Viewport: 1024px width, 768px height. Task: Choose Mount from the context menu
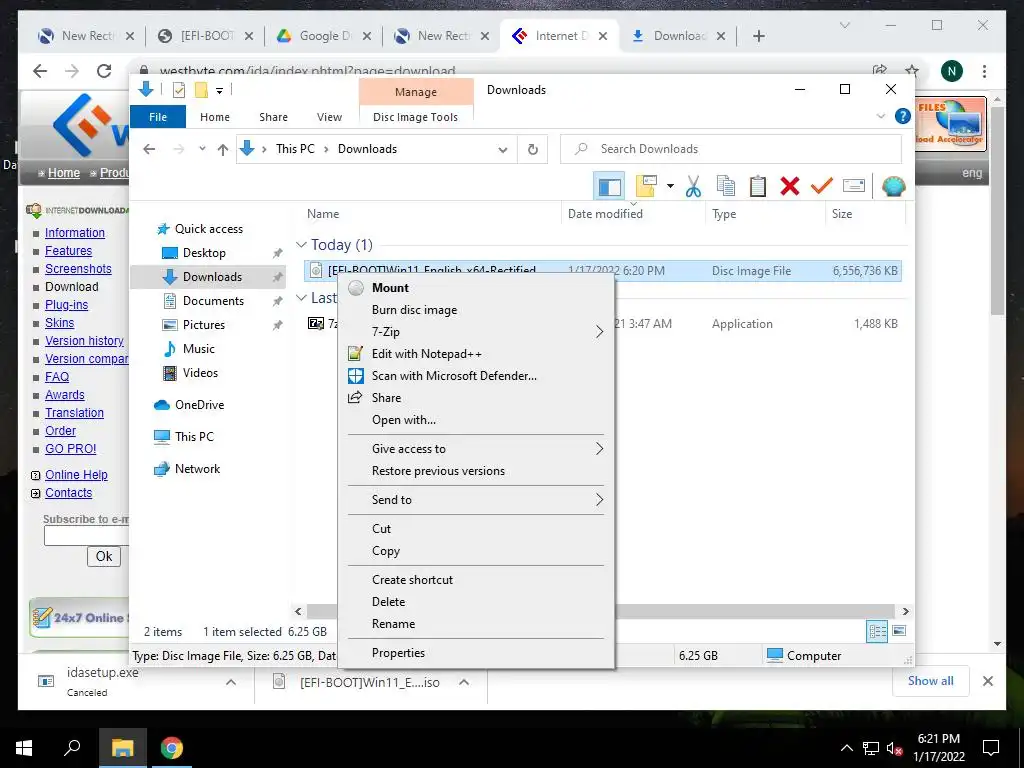476,288
